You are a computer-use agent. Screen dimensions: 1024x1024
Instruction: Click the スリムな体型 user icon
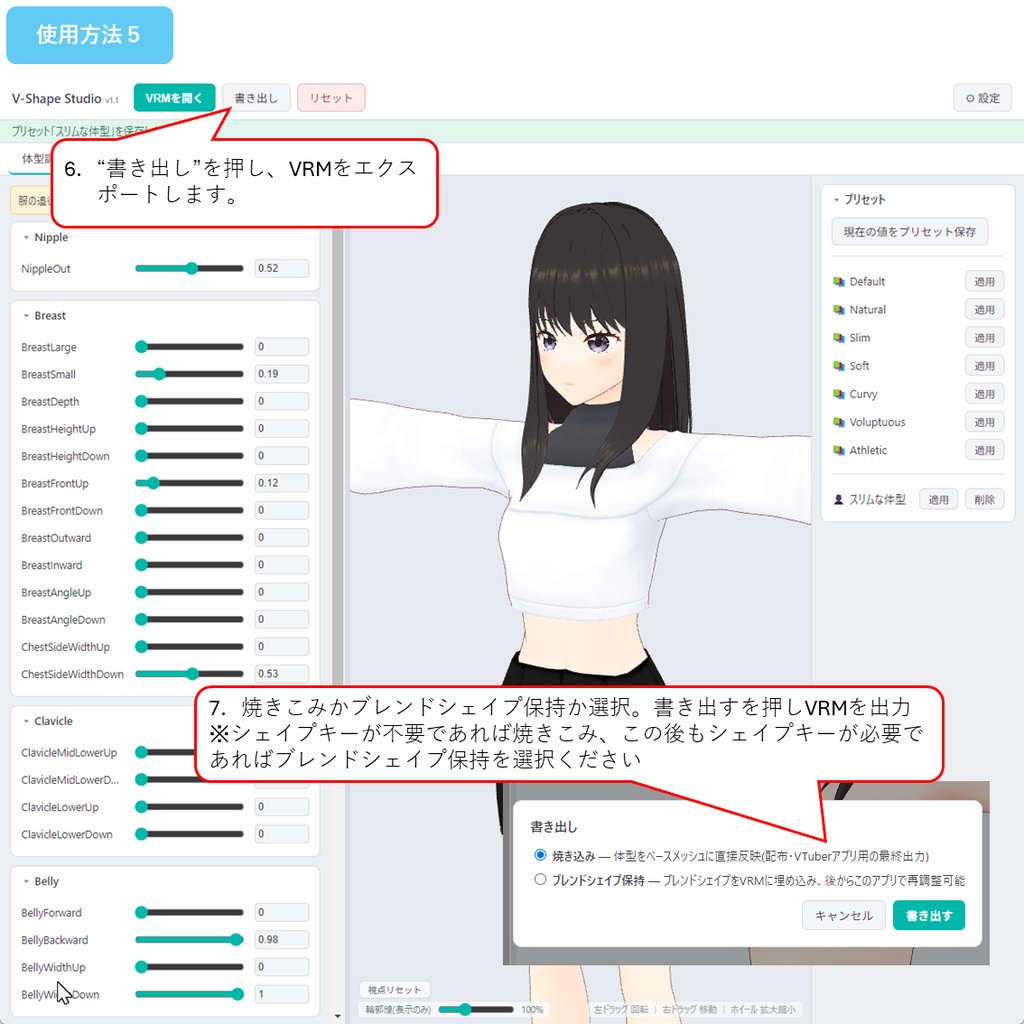point(839,500)
